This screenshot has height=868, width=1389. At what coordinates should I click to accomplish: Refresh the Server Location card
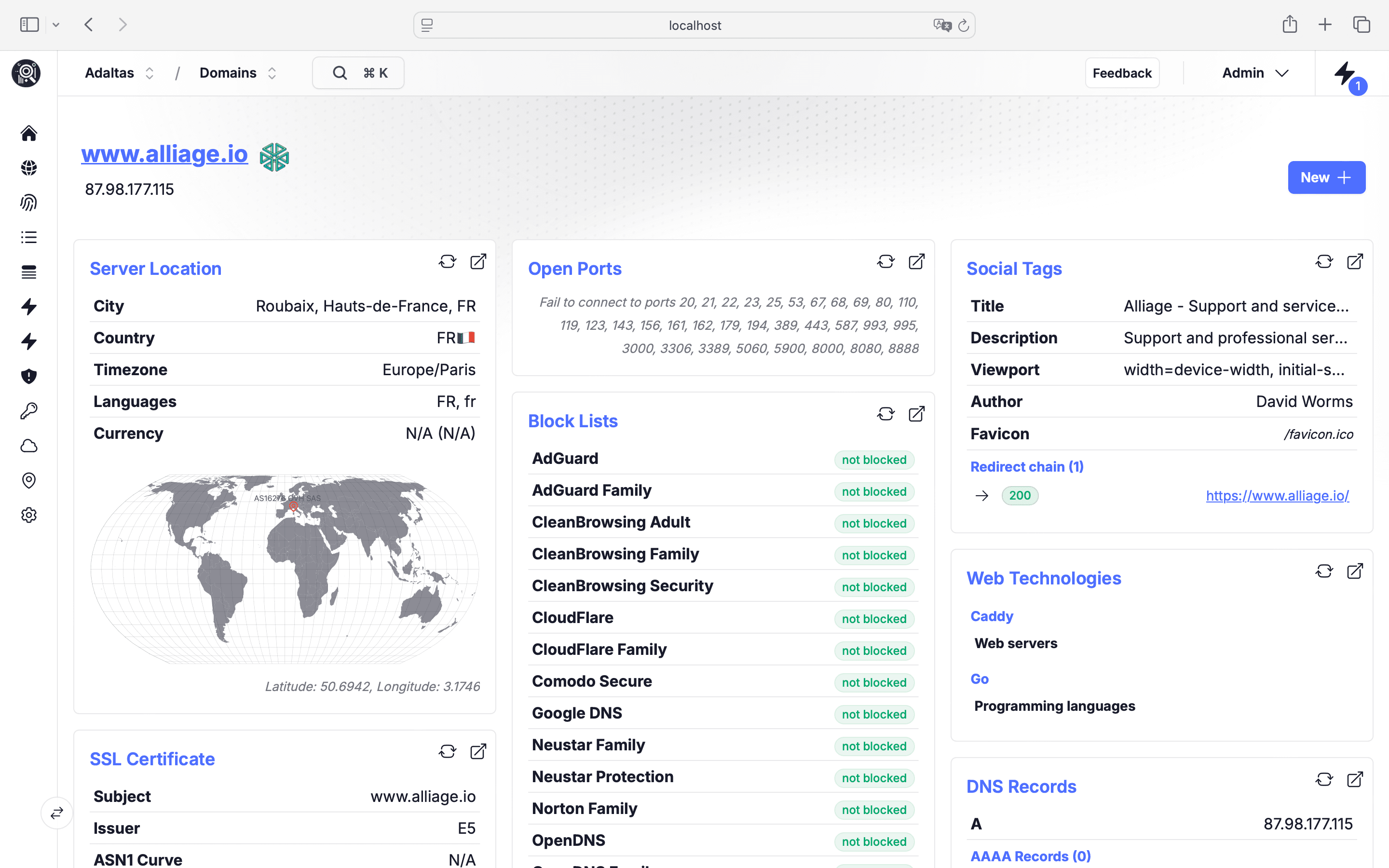point(447,262)
